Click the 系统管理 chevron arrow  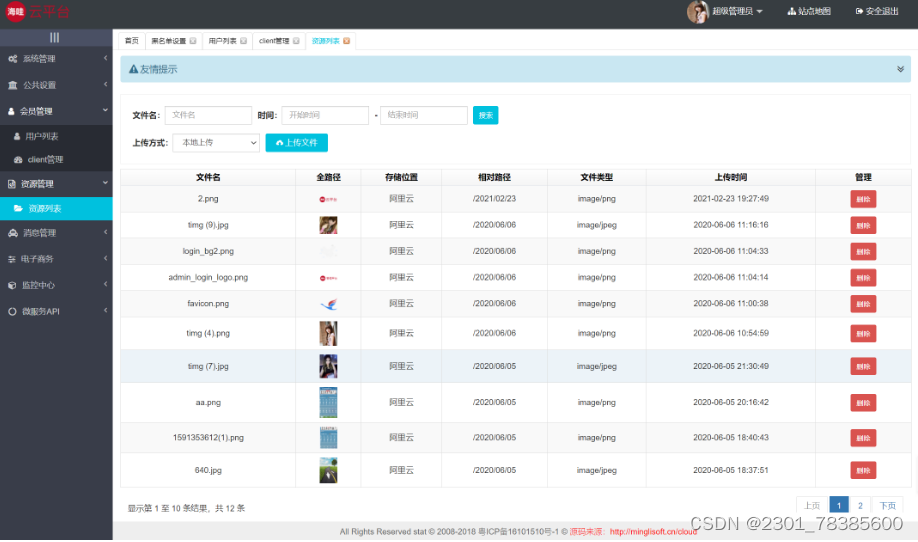105,58
